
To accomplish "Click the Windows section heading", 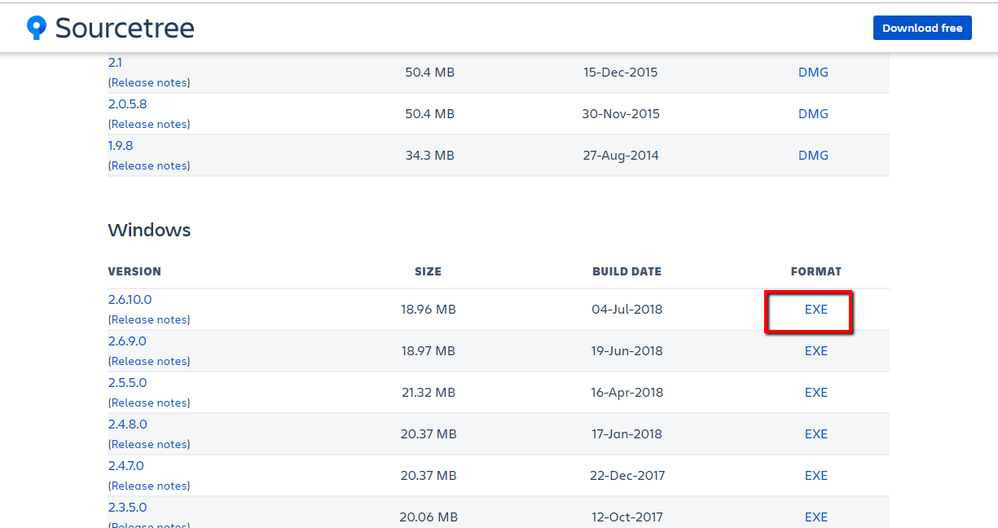I will [149, 230].
